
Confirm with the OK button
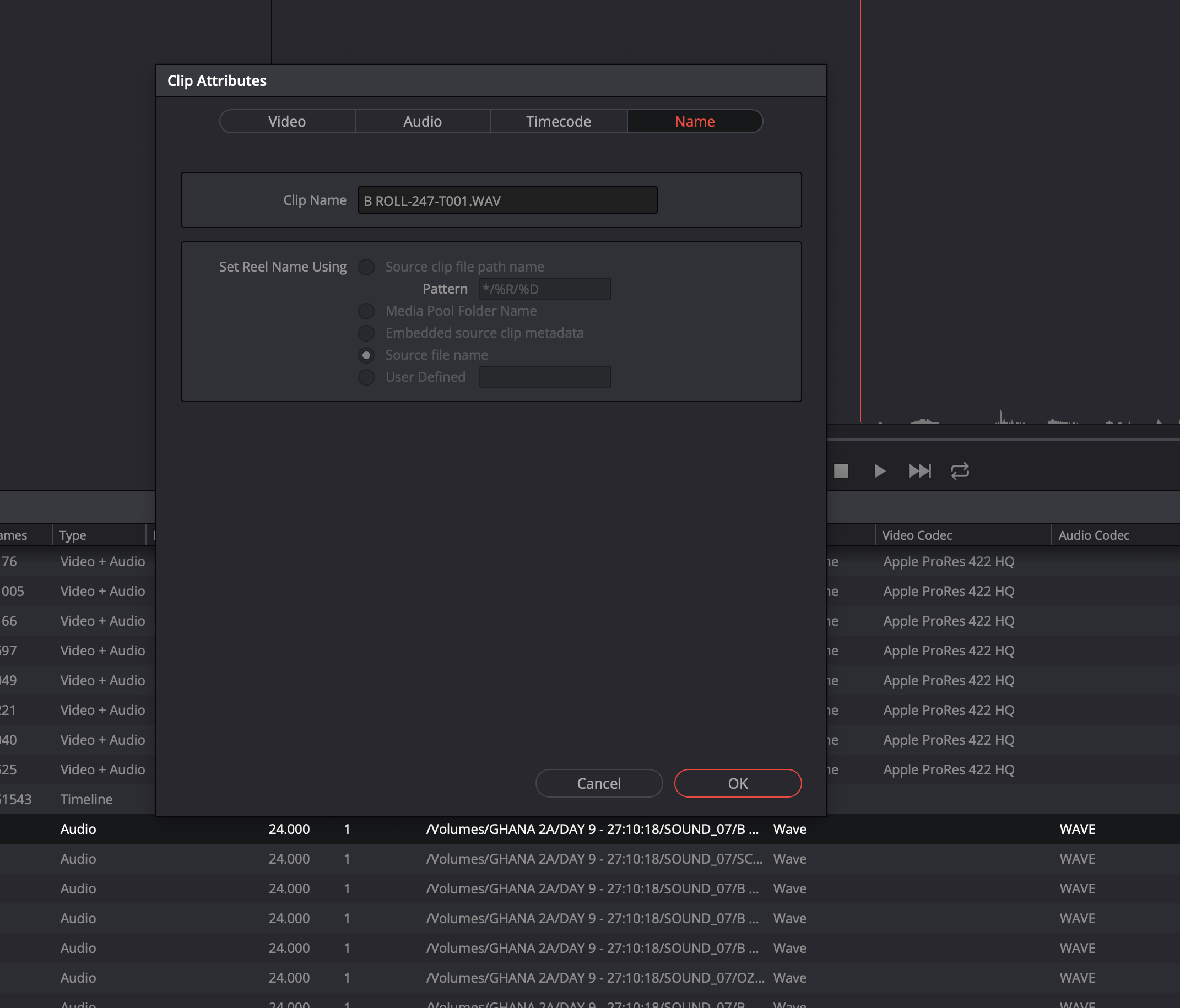click(738, 783)
